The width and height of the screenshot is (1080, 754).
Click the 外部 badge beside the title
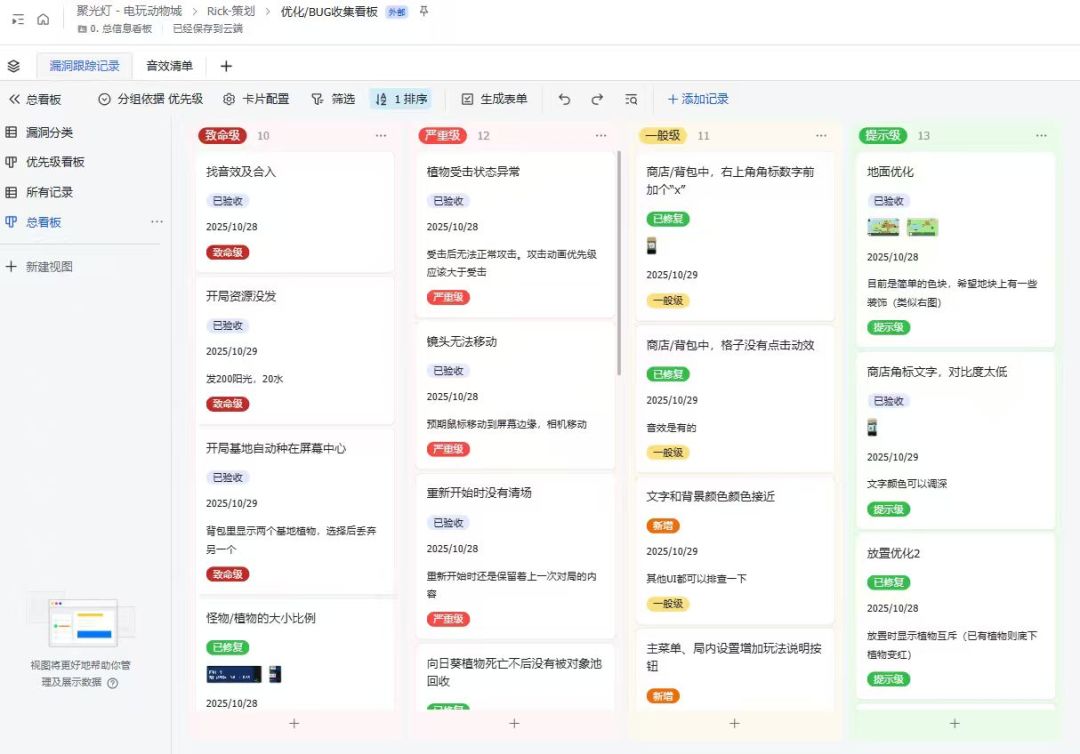[x=397, y=12]
